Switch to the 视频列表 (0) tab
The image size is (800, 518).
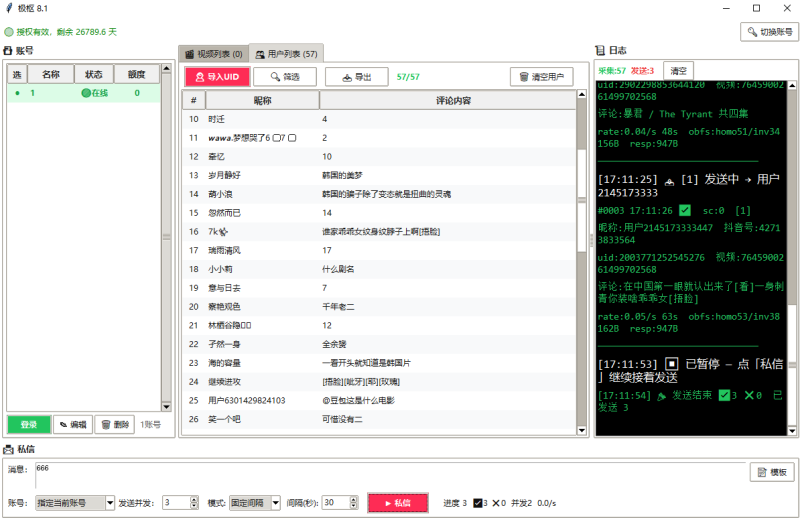tap(213, 54)
